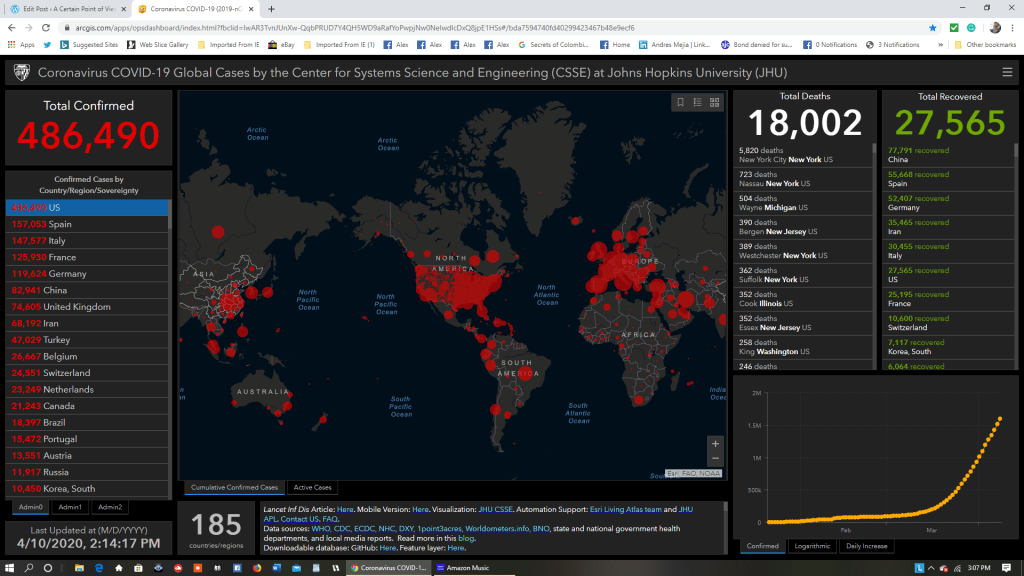Open the basemap gallery grid icon
This screenshot has width=1024, height=576.
[714, 102]
